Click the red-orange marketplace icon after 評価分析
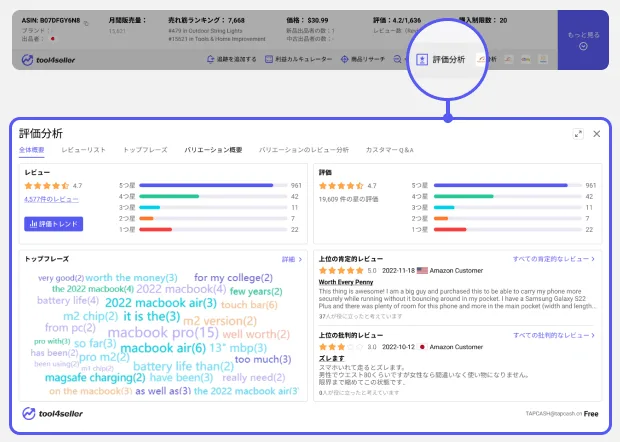Image resolution: width=620 pixels, height=442 pixels. 481,59
